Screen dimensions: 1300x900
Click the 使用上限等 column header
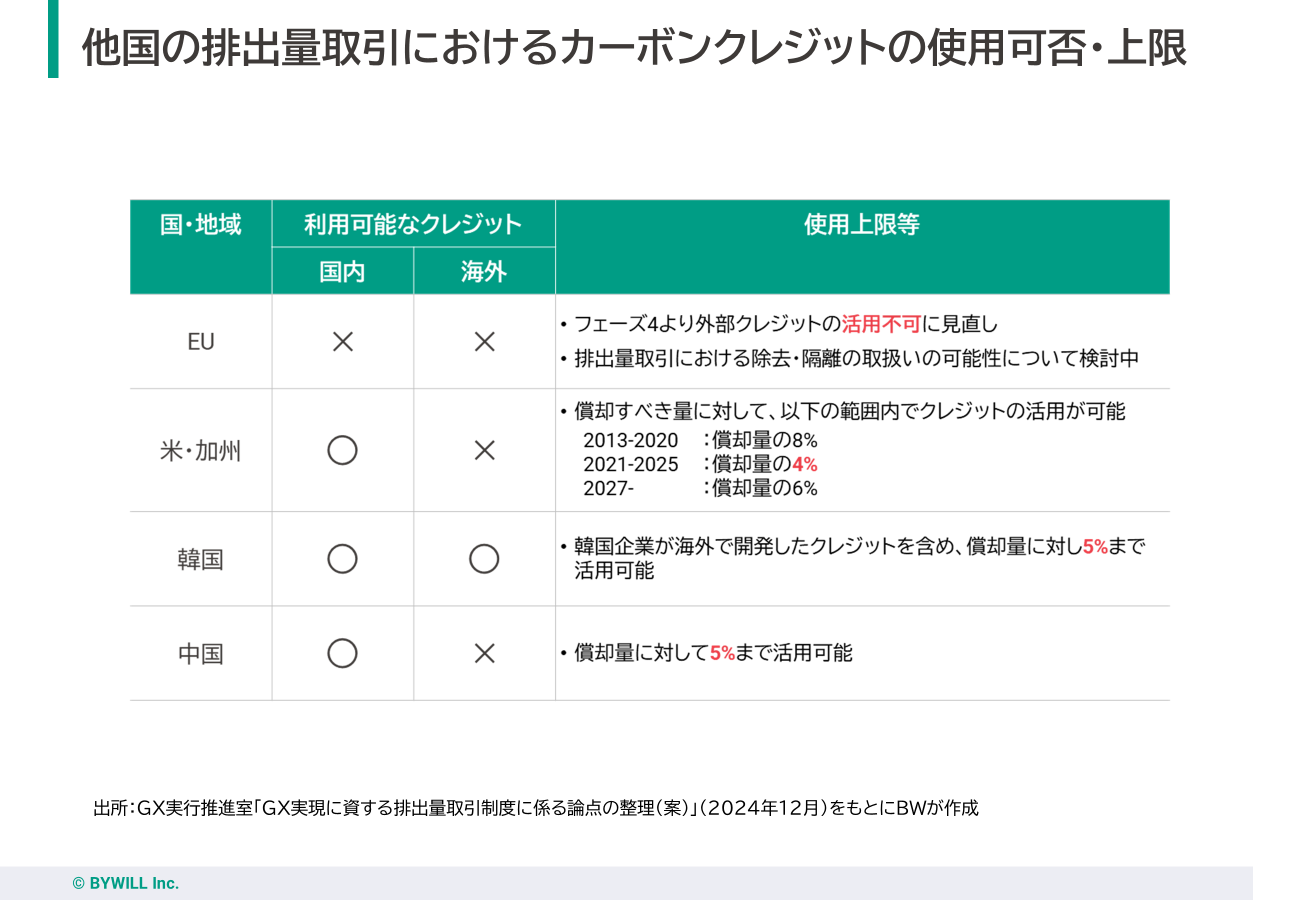[862, 225]
